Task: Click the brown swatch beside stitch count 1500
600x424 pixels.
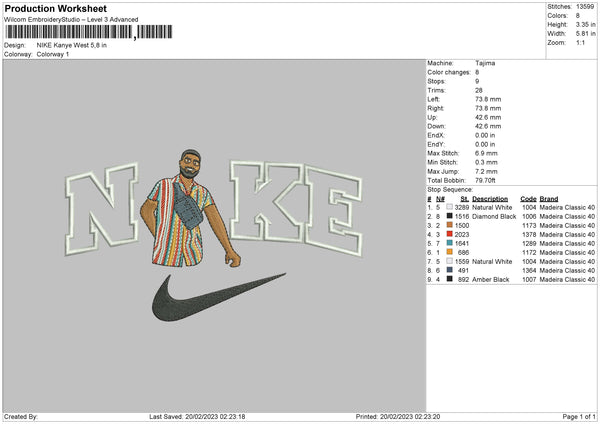Action: click(450, 225)
